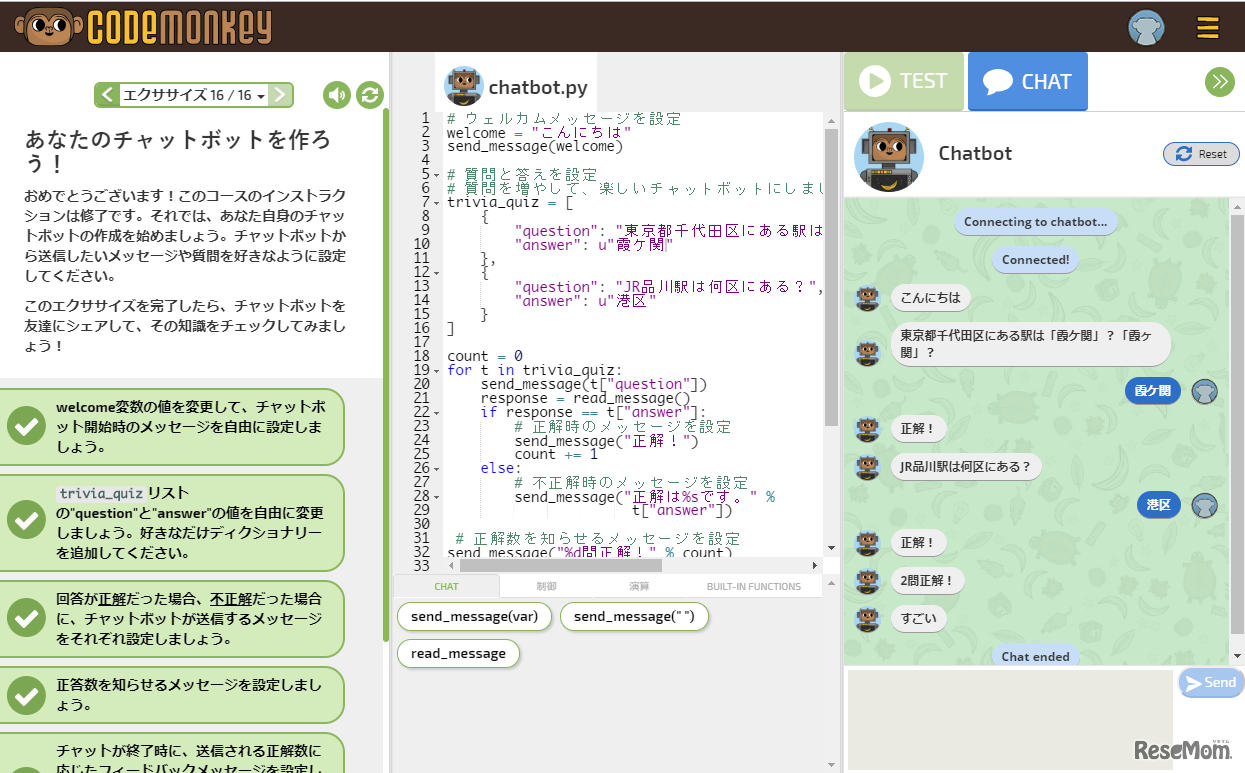
Task: Open the エクササイズ 16 / 16 dropdown
Action: click(x=193, y=95)
